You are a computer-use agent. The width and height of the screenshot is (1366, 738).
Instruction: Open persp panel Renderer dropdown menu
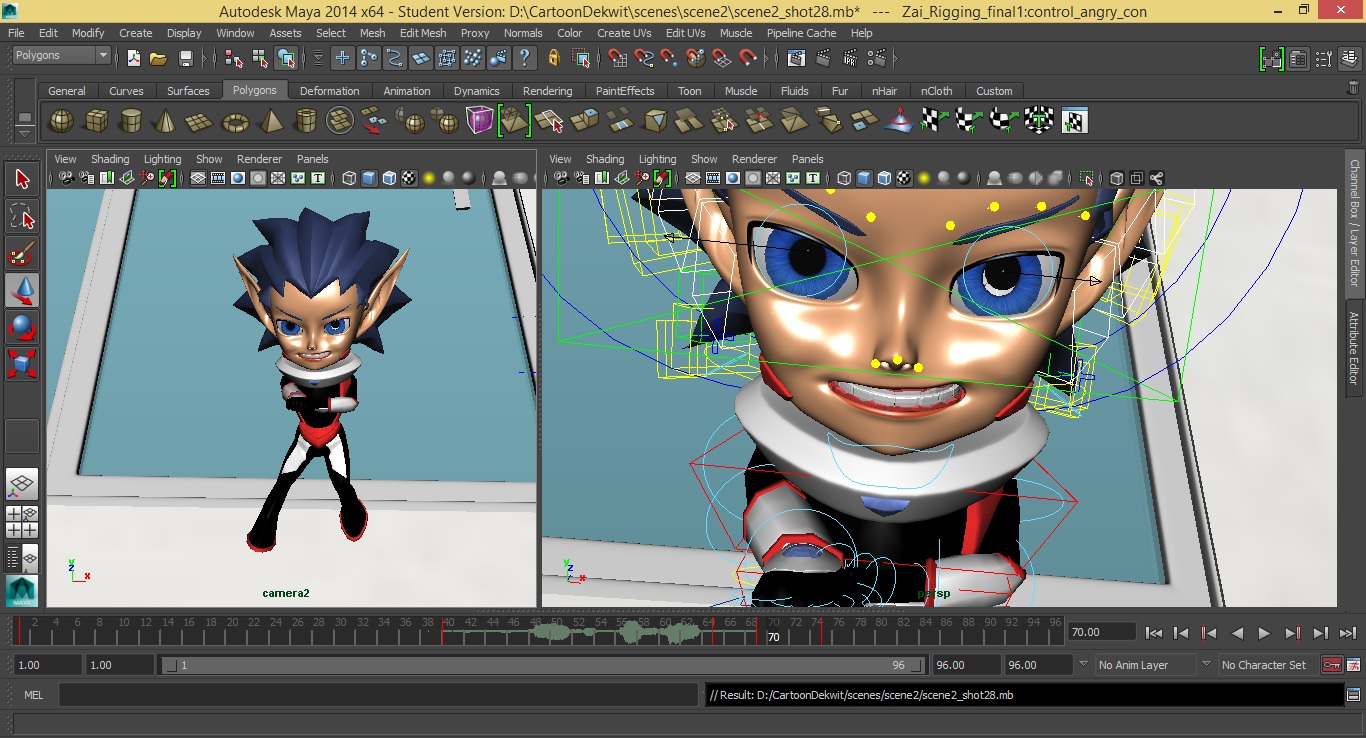tap(754, 159)
